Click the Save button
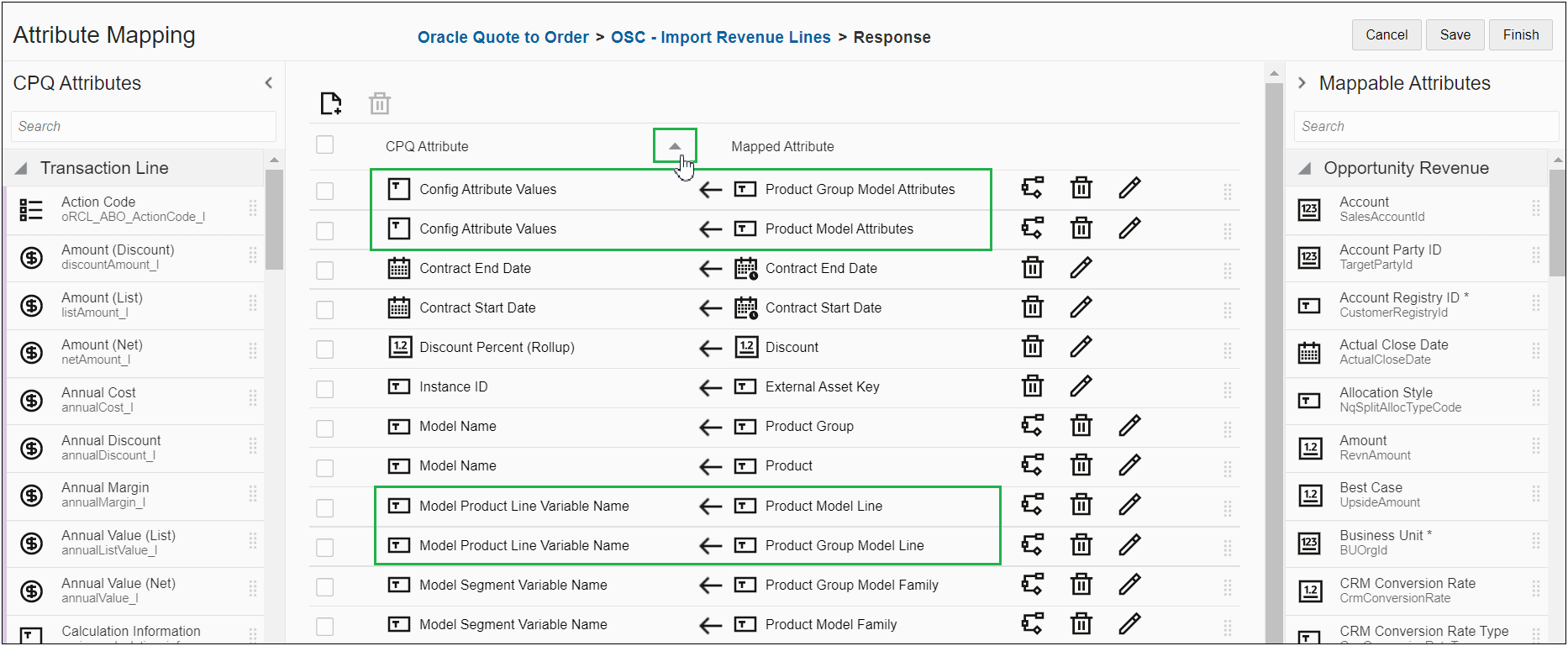The width and height of the screenshot is (1568, 646). 1455,34
